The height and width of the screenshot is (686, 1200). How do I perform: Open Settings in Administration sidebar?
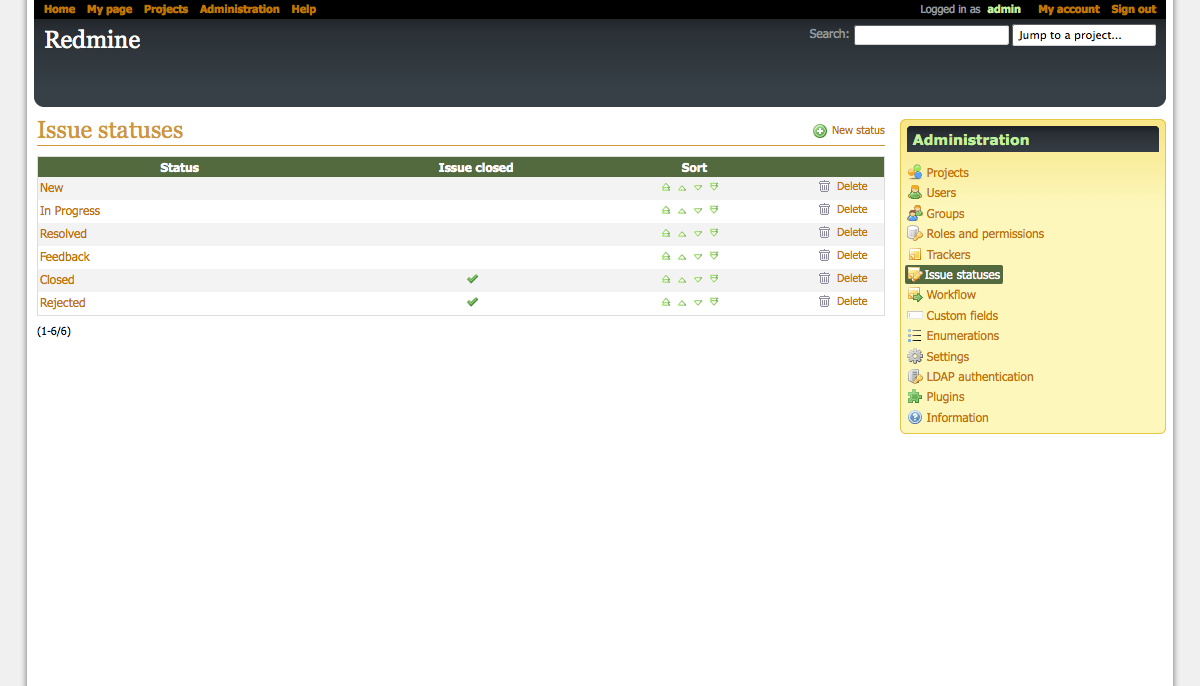(x=938, y=357)
